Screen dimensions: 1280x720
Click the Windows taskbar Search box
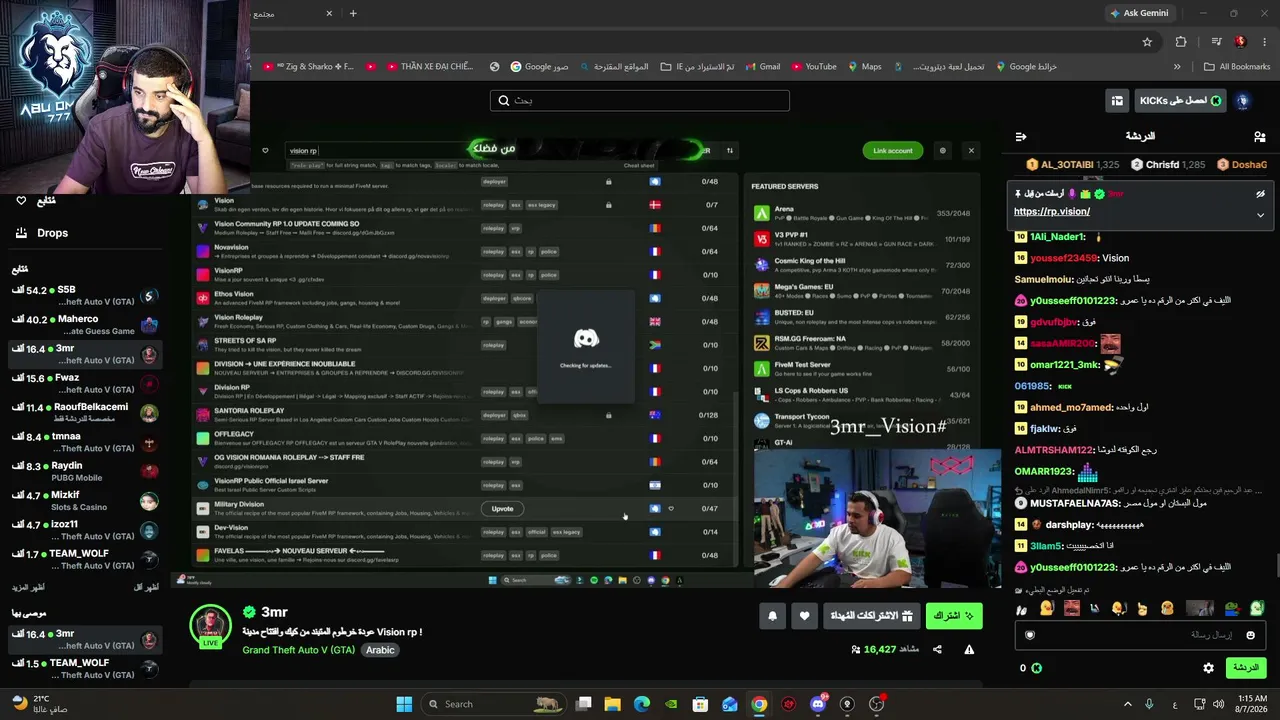point(494,704)
